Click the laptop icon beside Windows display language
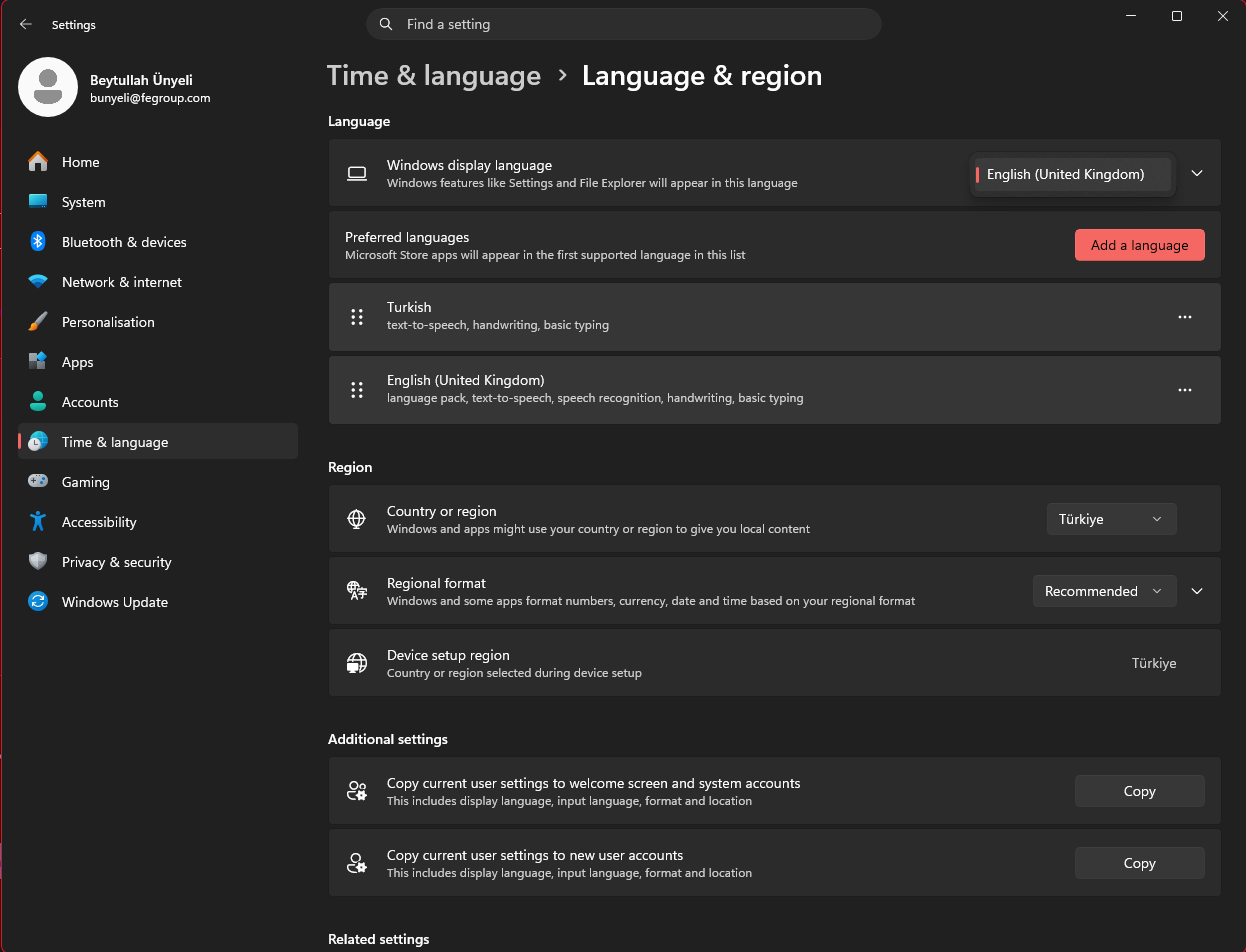 pyautogui.click(x=357, y=174)
